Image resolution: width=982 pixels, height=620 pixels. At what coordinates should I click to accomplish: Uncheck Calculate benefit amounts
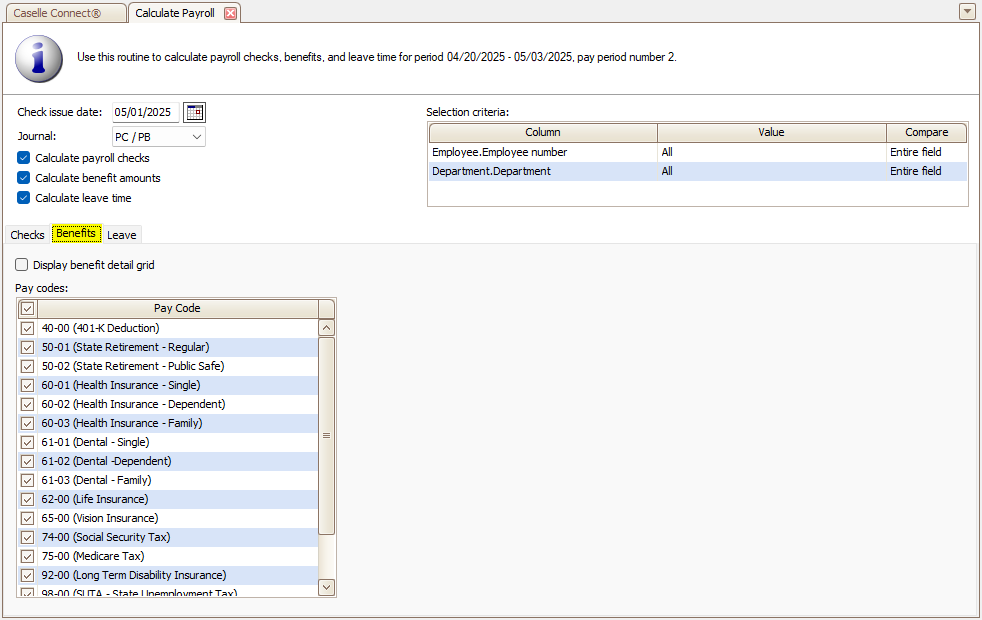[x=23, y=178]
